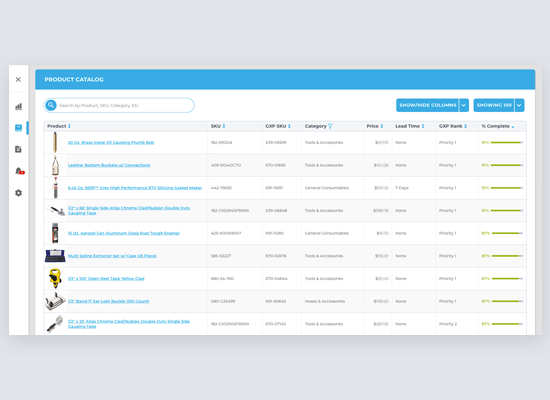
Task: Open the Multi Spline Extractor Set link
Action: click(112, 256)
